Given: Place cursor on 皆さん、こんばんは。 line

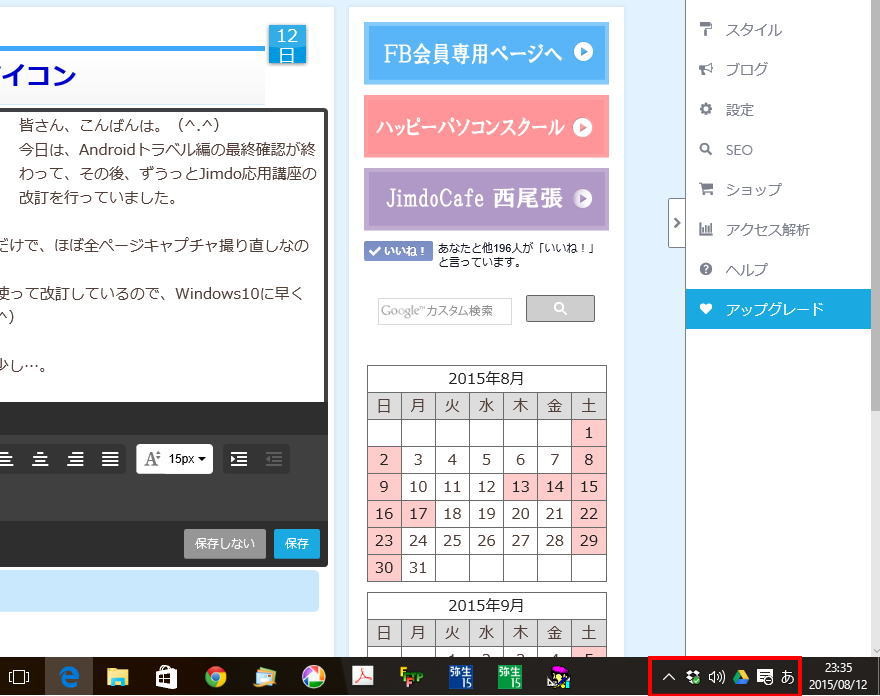Looking at the screenshot, I should click(119, 125).
